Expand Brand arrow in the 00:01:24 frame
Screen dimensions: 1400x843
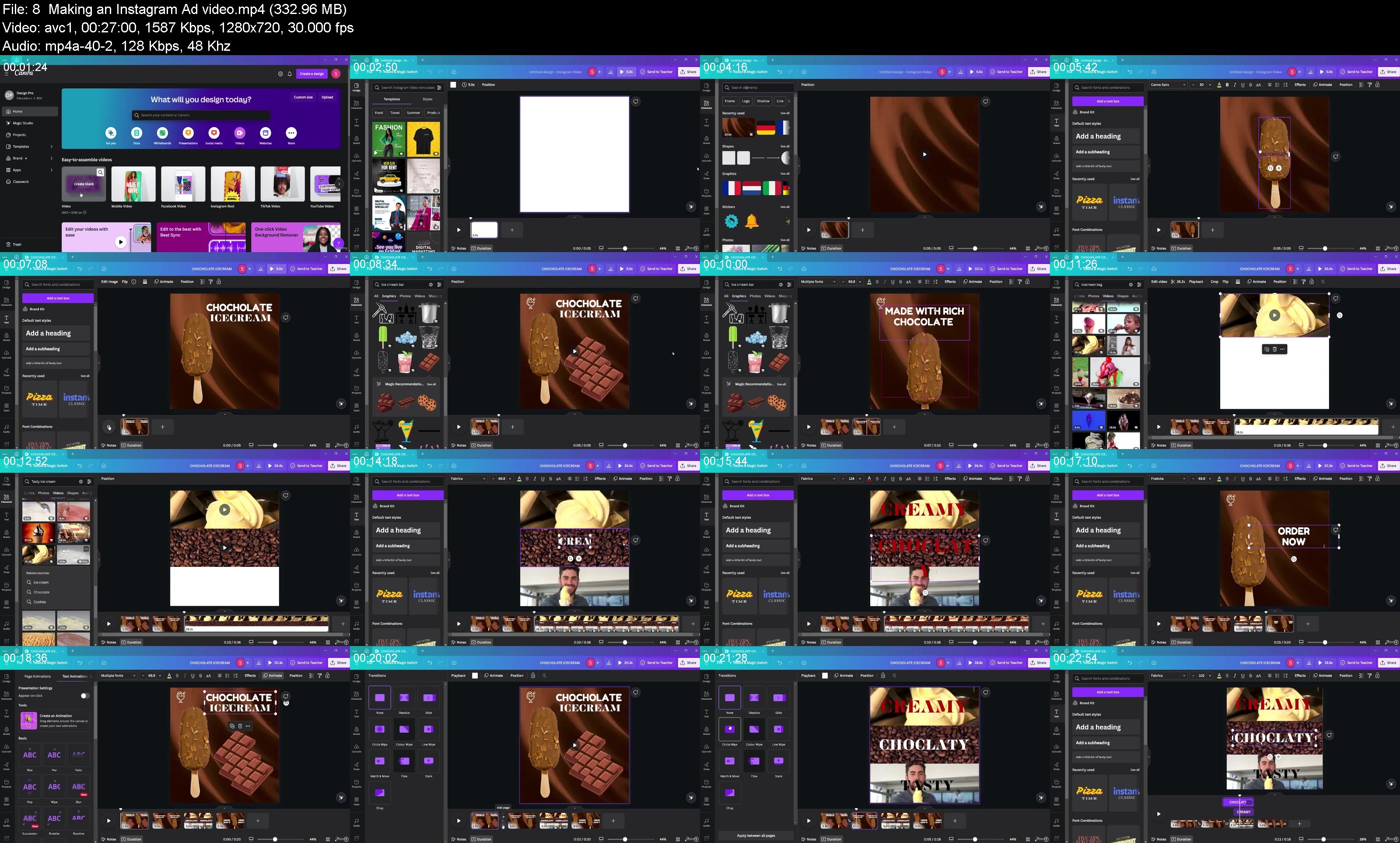click(52, 158)
